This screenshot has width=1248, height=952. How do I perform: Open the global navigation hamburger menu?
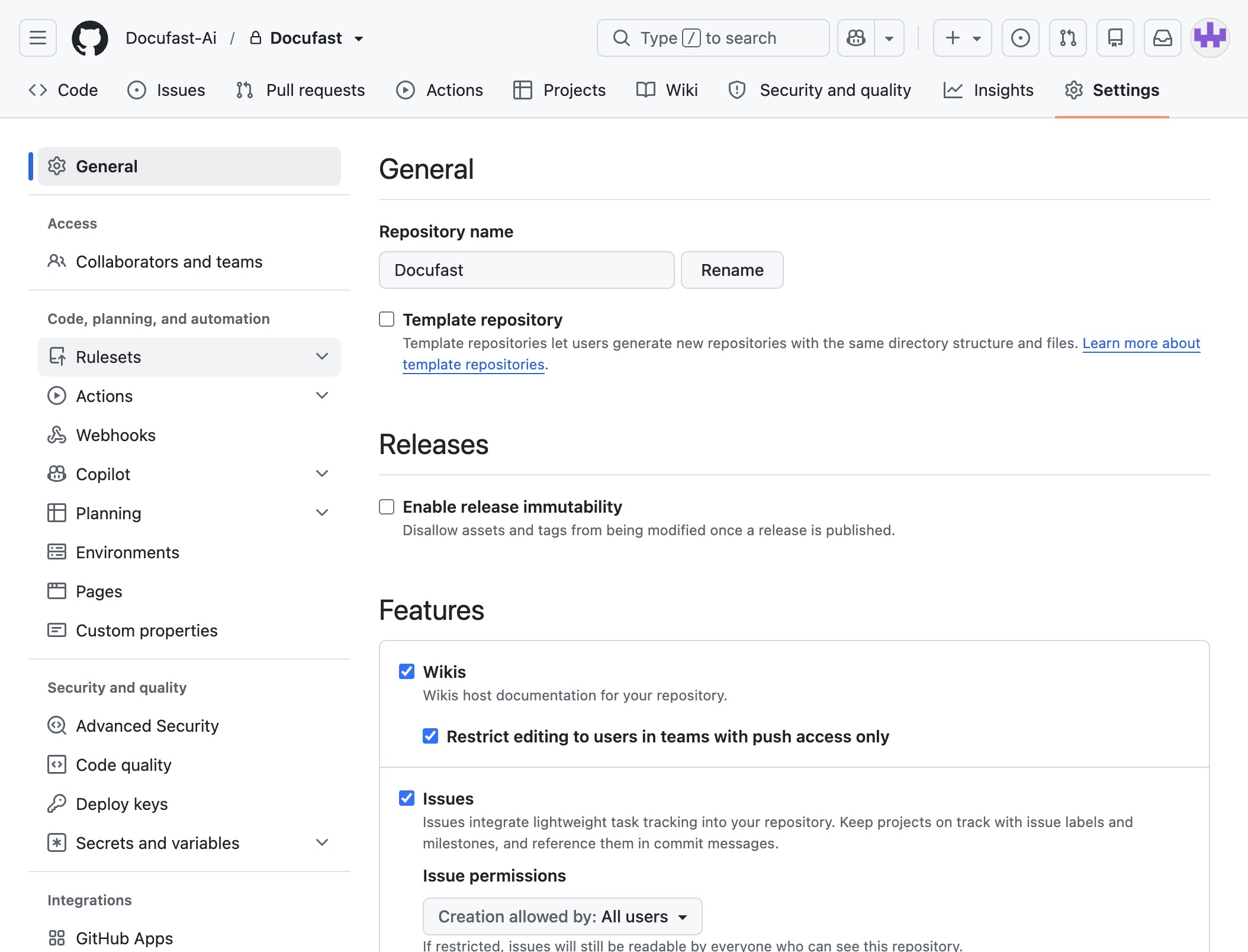pos(38,38)
